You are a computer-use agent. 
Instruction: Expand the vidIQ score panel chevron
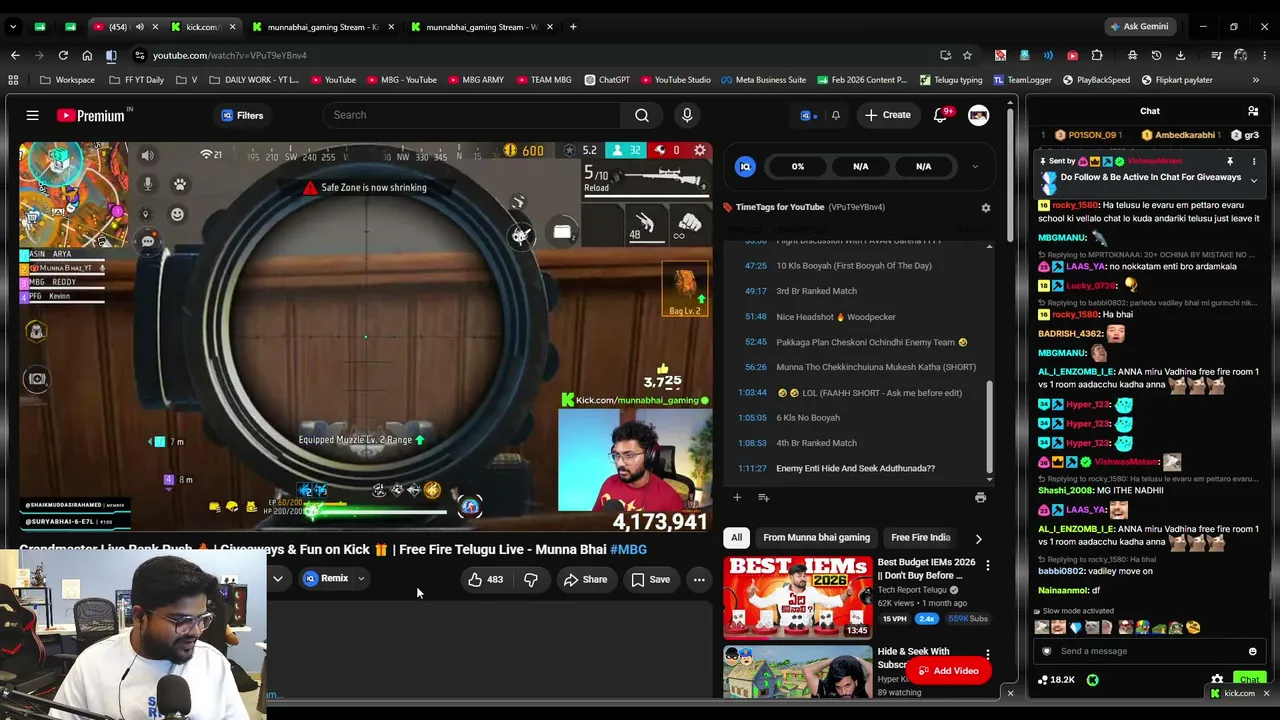975,167
